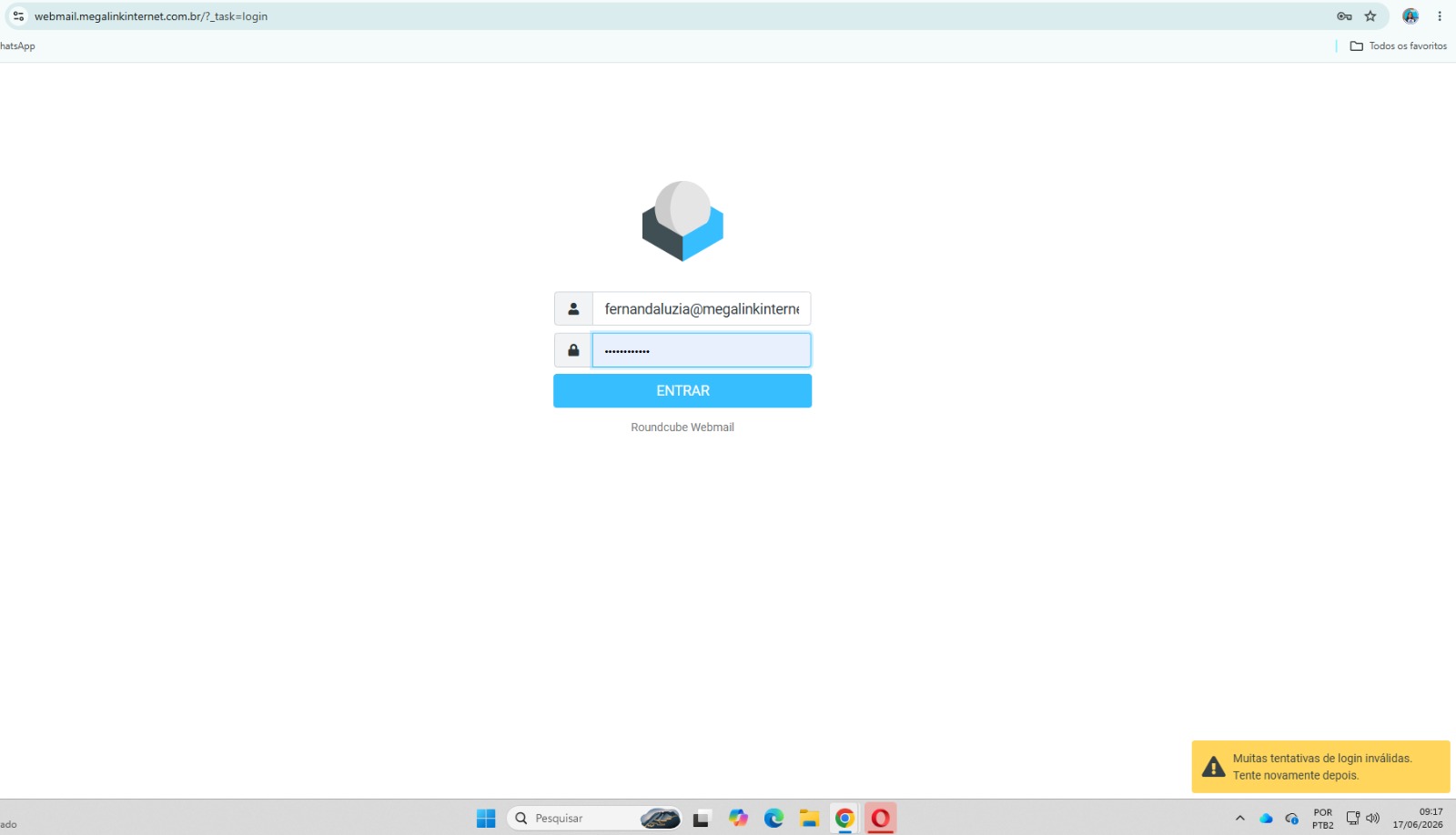Open the Todos os favoritos bookmarks folder
The width and height of the screenshot is (1456, 835).
click(x=1399, y=46)
